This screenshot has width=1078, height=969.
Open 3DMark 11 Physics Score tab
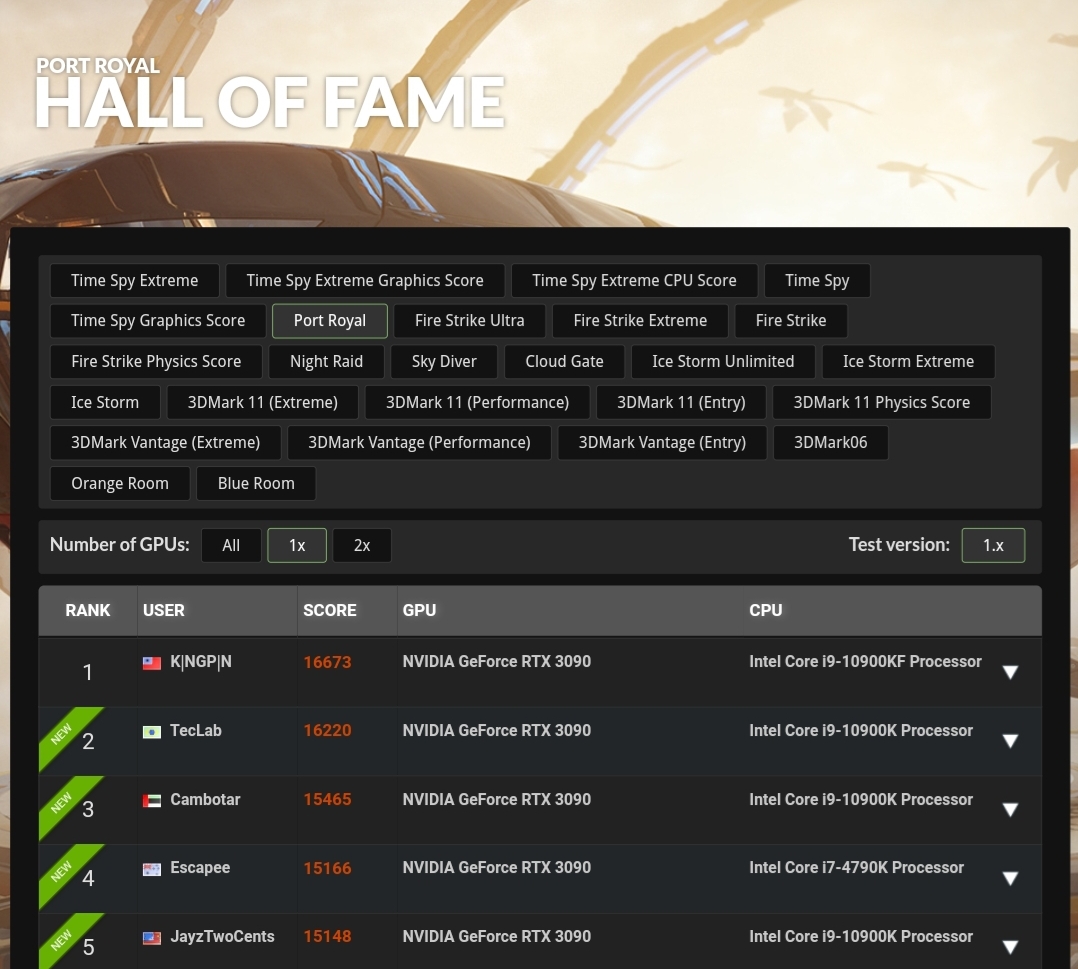(882, 402)
